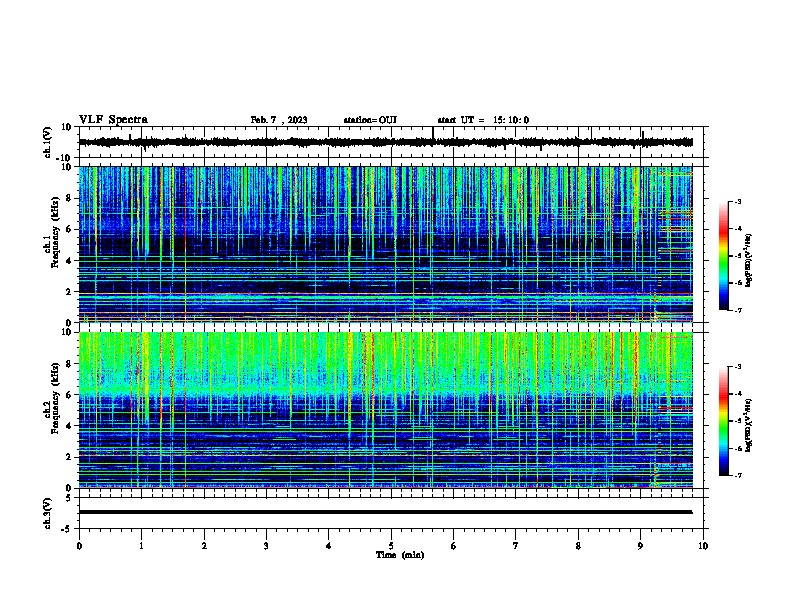Screen dimensions: 792x612
Task: Click the ch.1 color bar log(PSD) label
Action: point(748,260)
